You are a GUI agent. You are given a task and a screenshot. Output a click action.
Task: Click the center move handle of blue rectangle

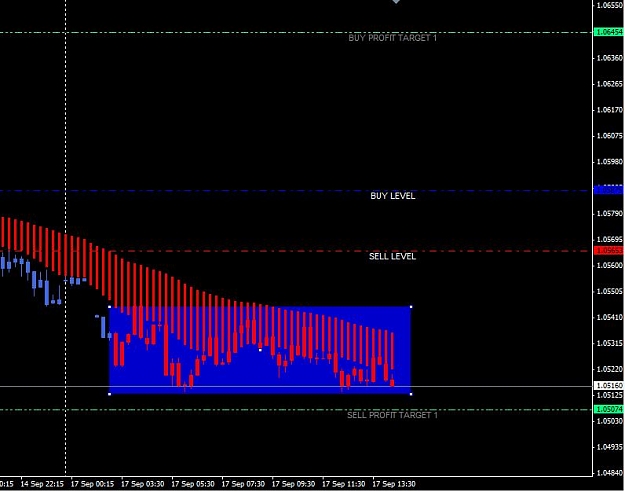(x=260, y=350)
